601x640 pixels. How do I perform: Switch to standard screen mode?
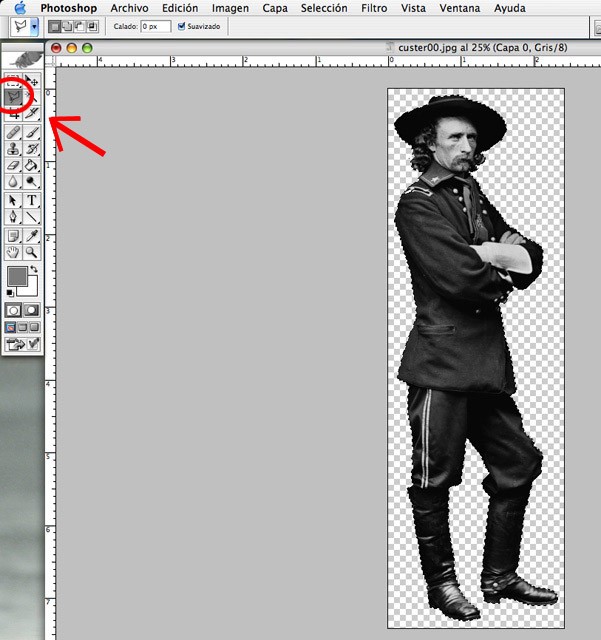tap(12, 327)
